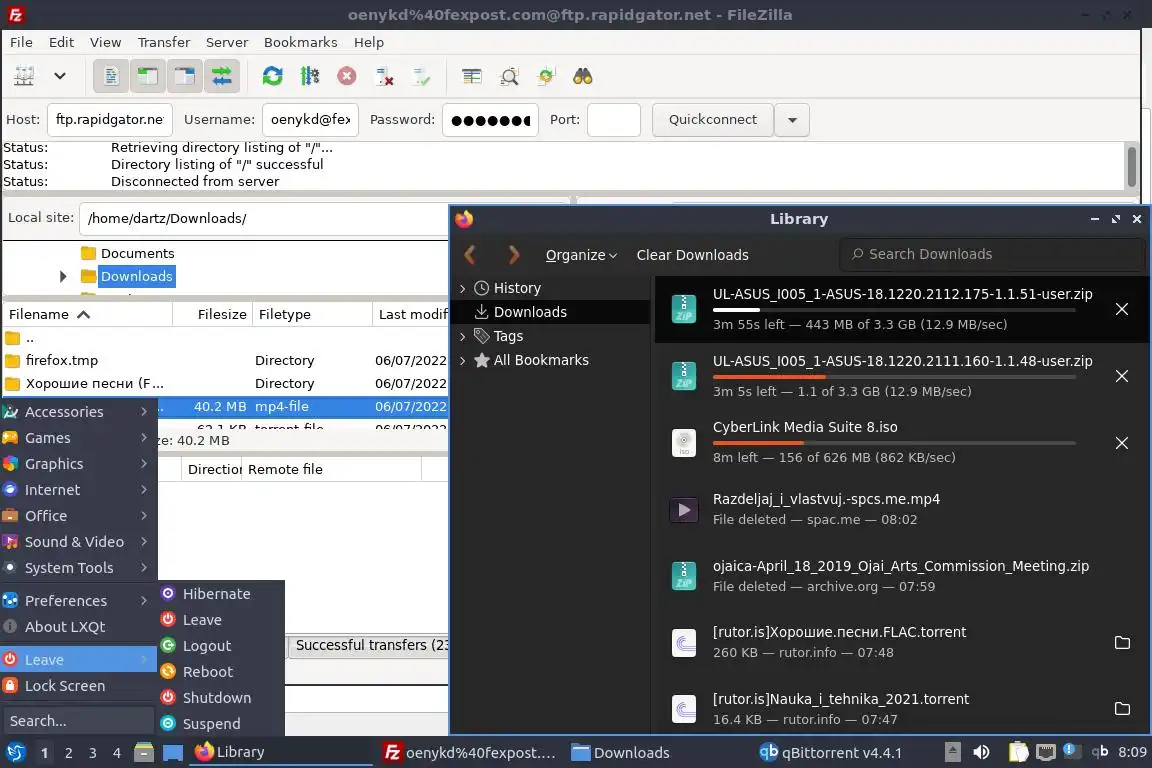
Task: Toggle the transfer queue display
Action: pyautogui.click(x=221, y=76)
